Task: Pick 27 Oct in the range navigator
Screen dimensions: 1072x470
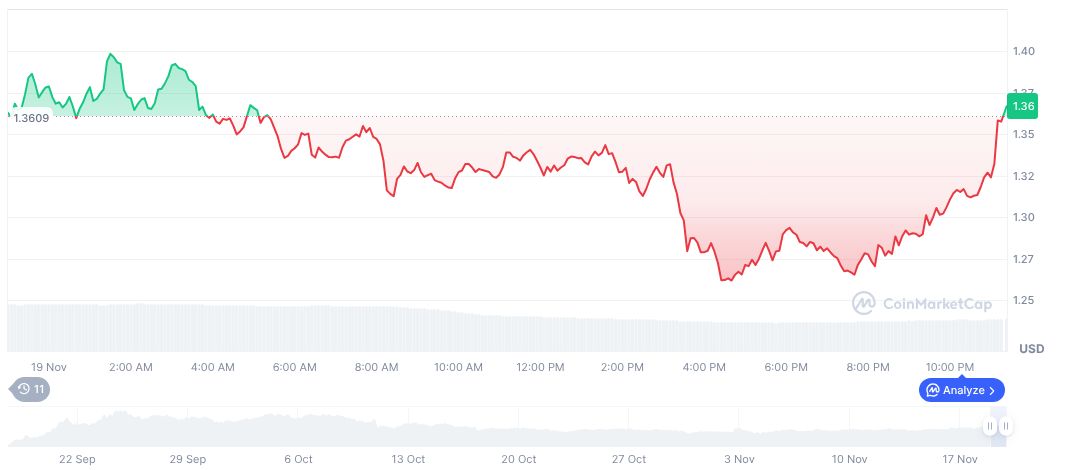Action: coord(629,459)
